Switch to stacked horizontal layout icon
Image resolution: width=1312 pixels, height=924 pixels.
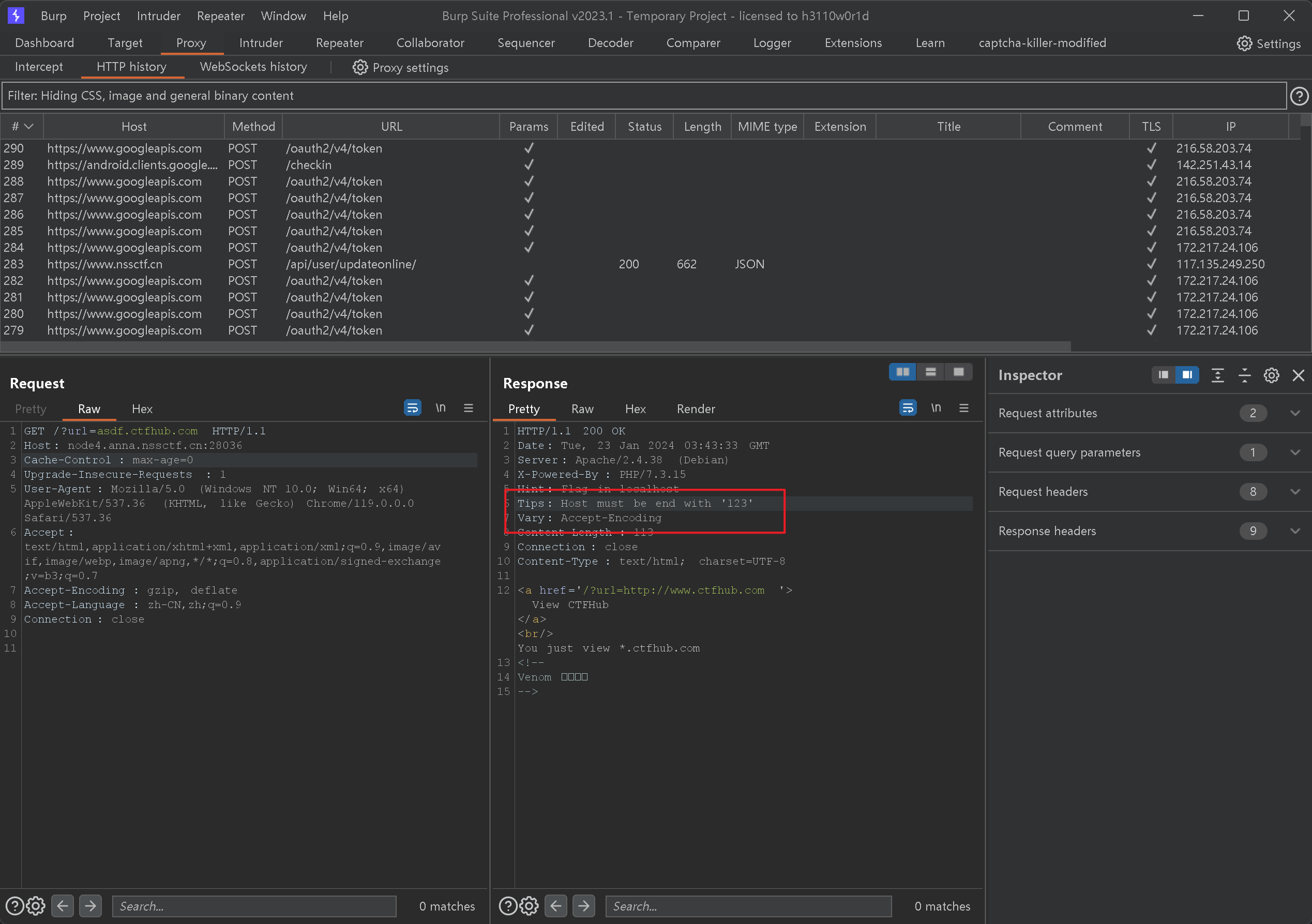coord(930,372)
